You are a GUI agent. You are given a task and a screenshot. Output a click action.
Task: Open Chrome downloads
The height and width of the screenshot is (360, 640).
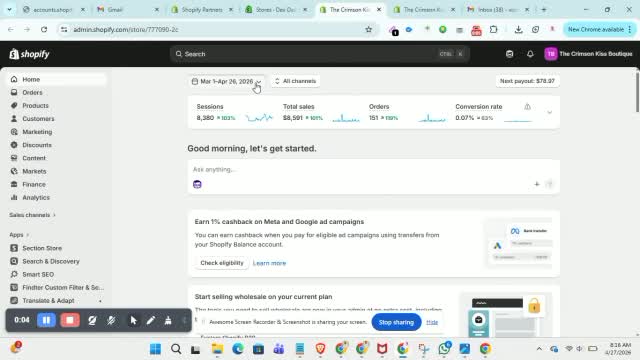point(518,29)
